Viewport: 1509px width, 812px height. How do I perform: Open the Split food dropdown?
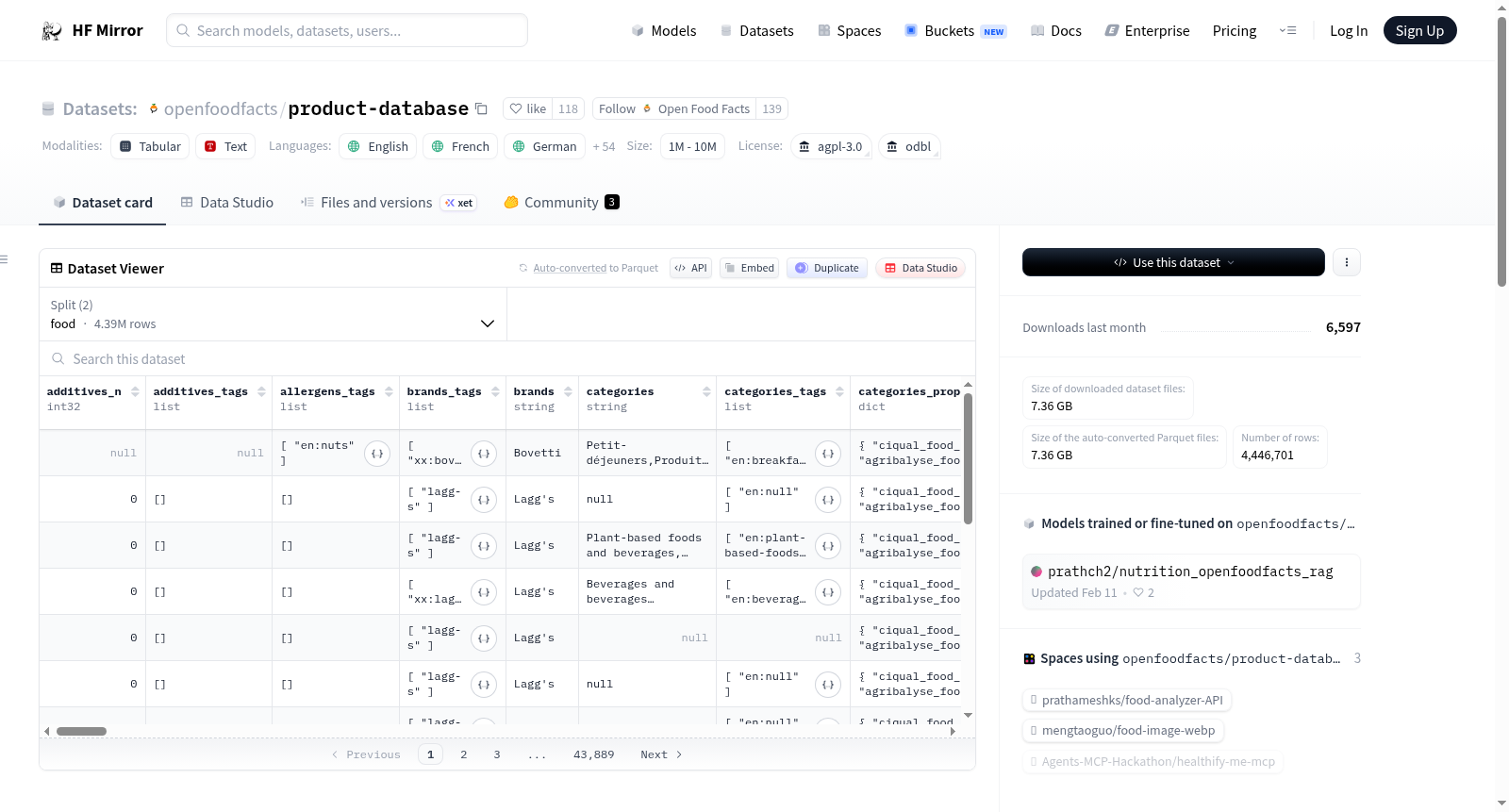pyautogui.click(x=273, y=314)
